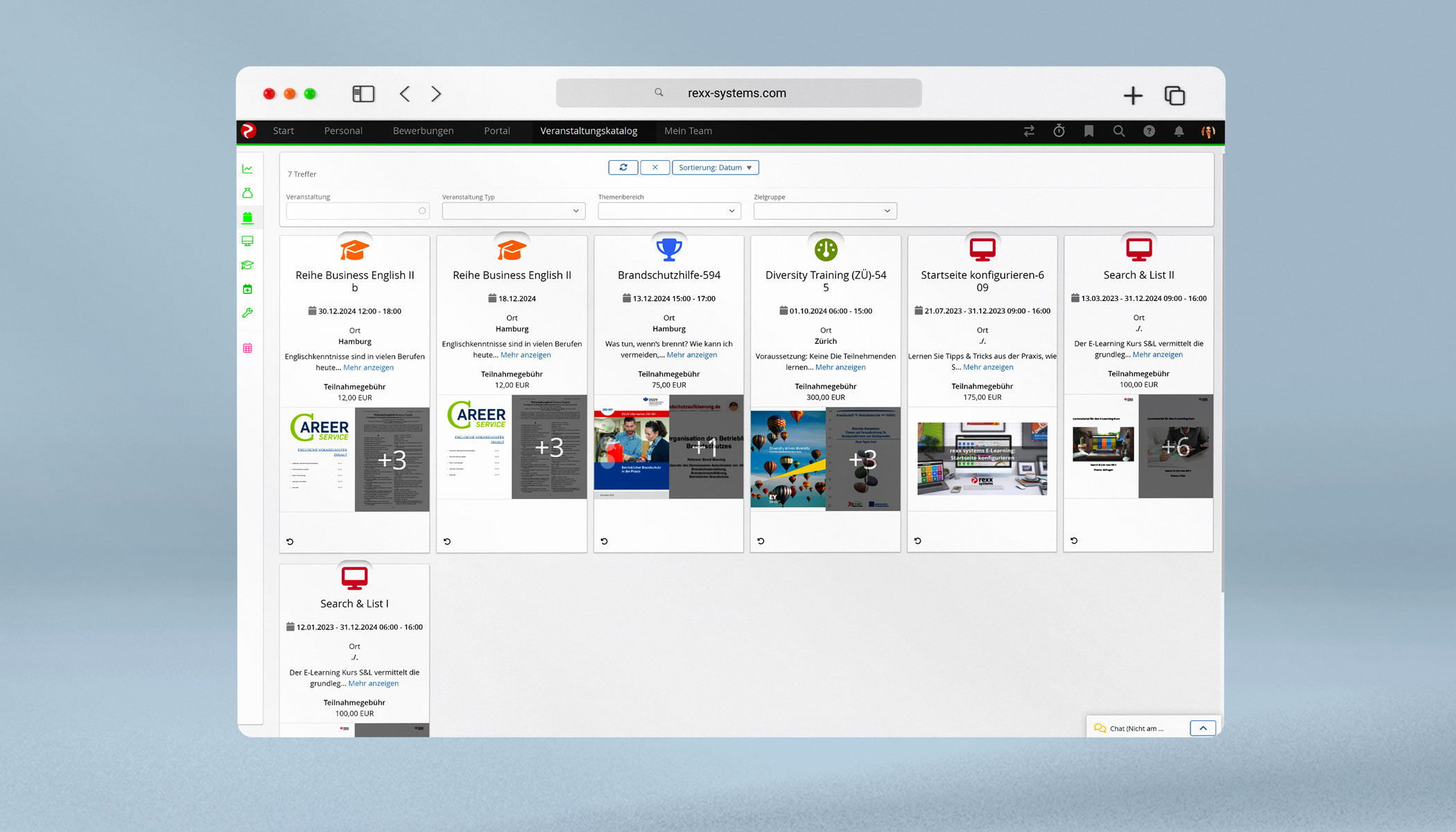This screenshot has width=1456, height=832.
Task: Open the Bewerbungen menu item
Action: (423, 131)
